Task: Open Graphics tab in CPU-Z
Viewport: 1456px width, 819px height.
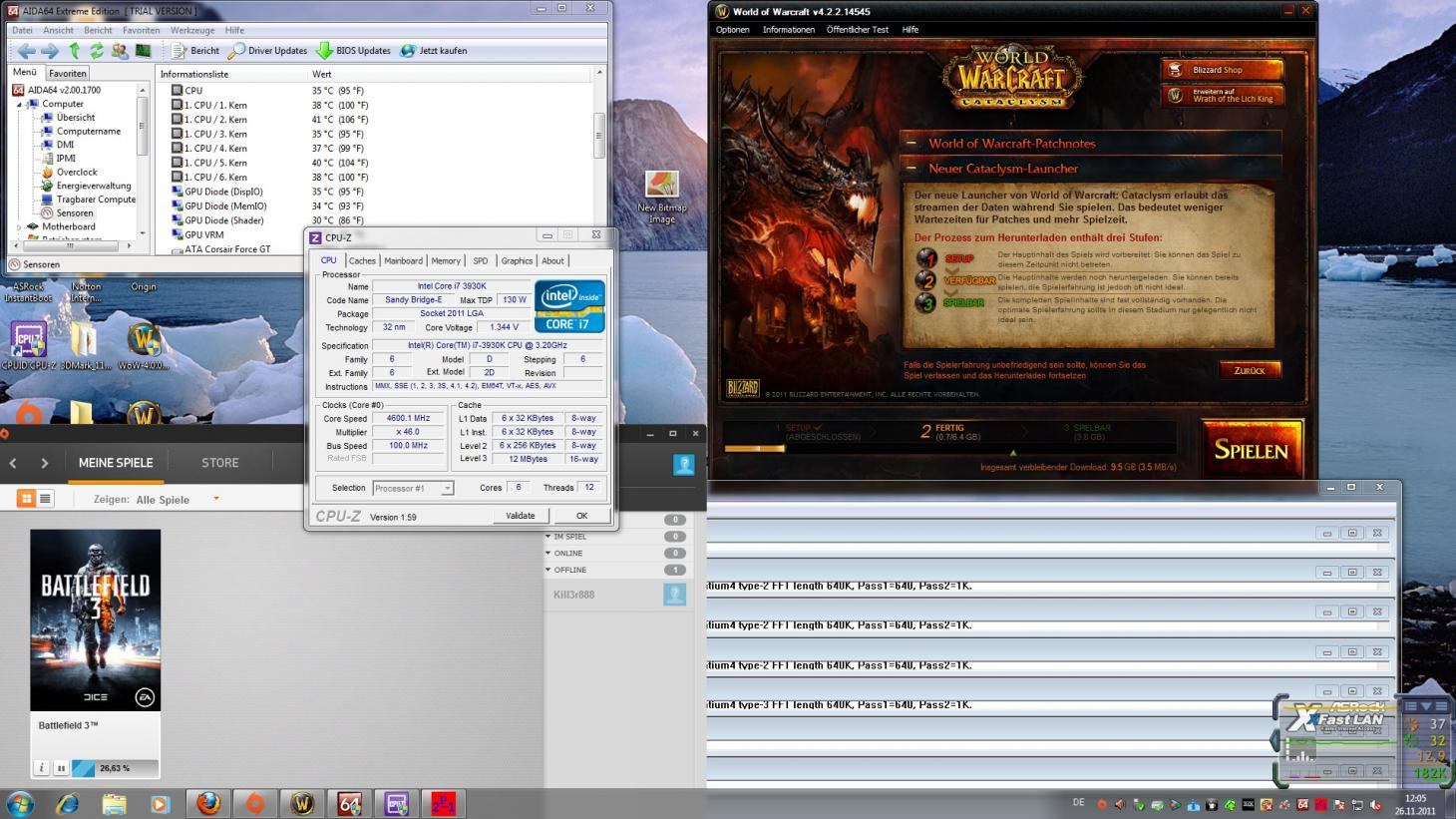Action: click(517, 261)
